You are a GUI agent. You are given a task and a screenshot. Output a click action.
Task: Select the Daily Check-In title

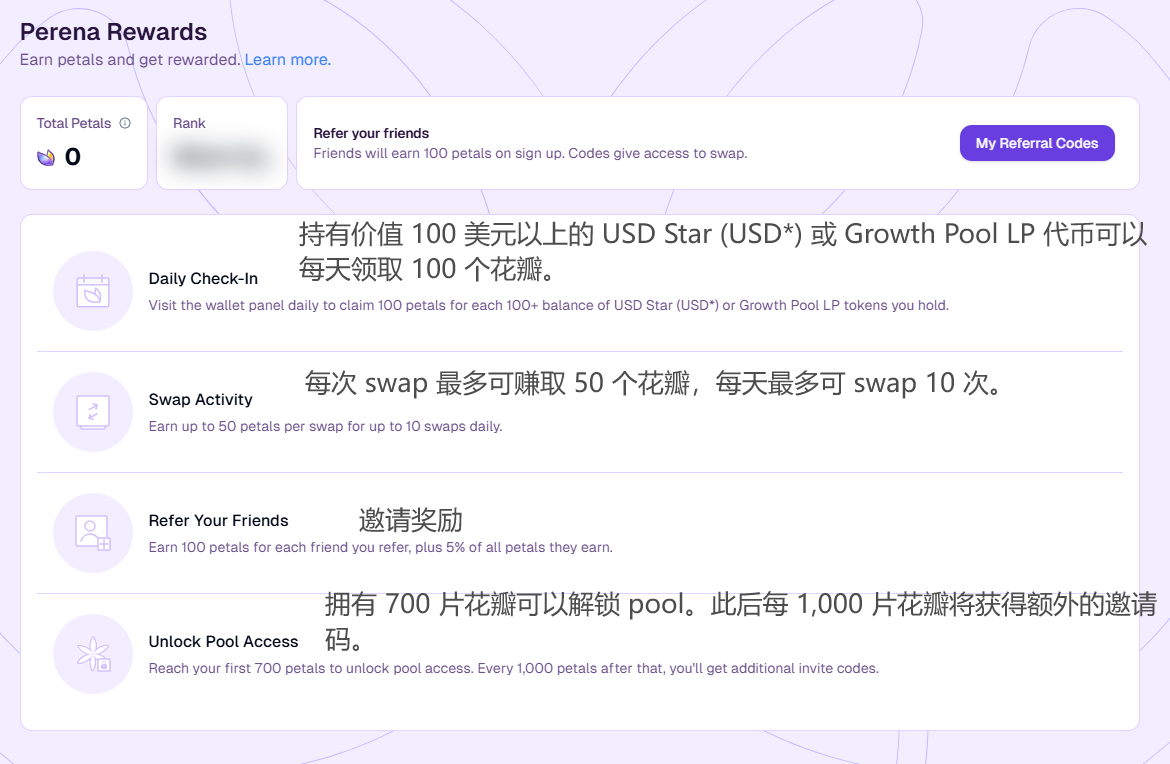(x=203, y=279)
